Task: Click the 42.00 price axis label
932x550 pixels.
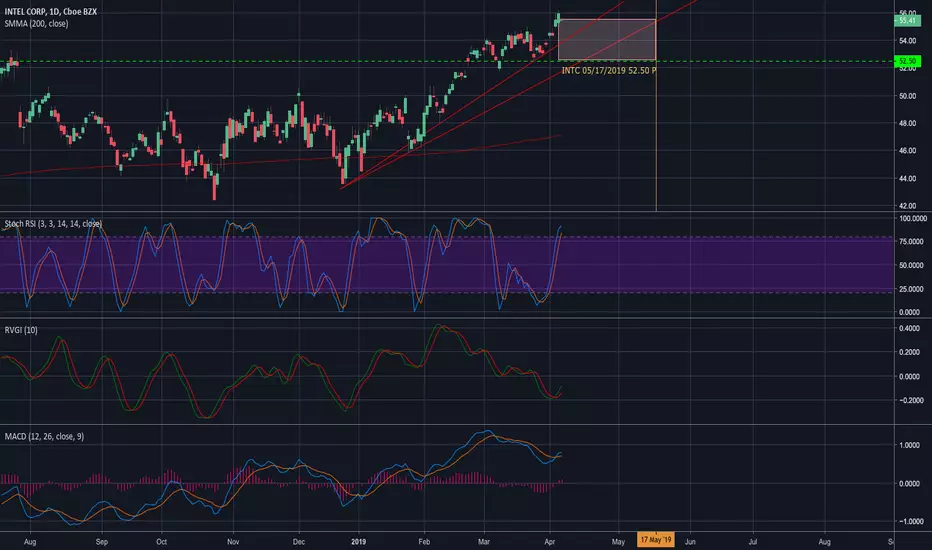Action: tap(907, 206)
